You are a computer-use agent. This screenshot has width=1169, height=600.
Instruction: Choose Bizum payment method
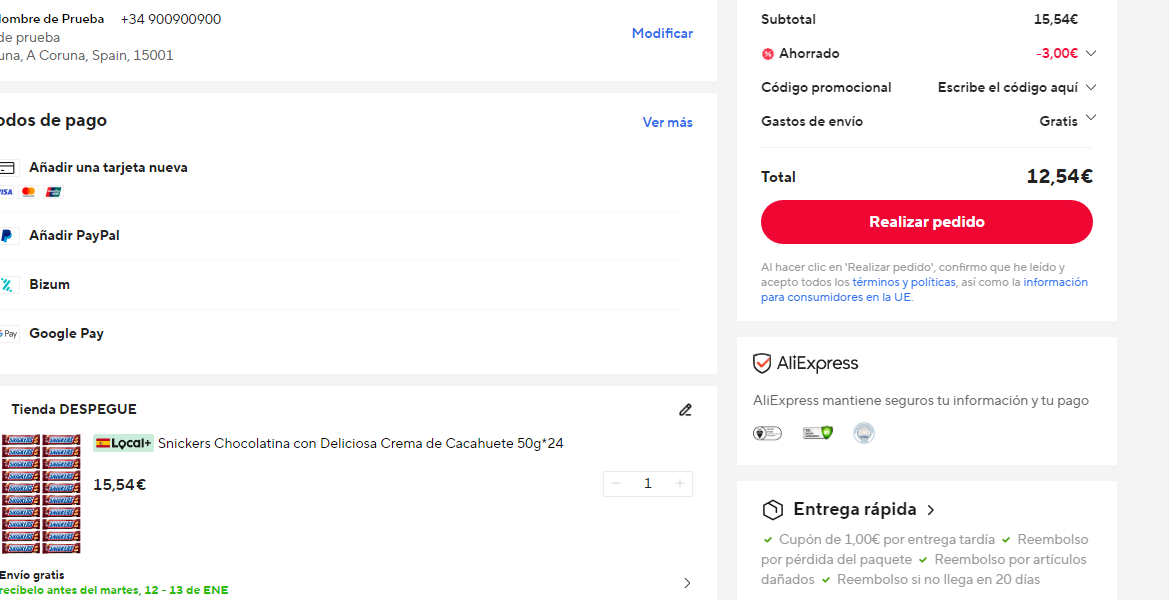pos(49,285)
